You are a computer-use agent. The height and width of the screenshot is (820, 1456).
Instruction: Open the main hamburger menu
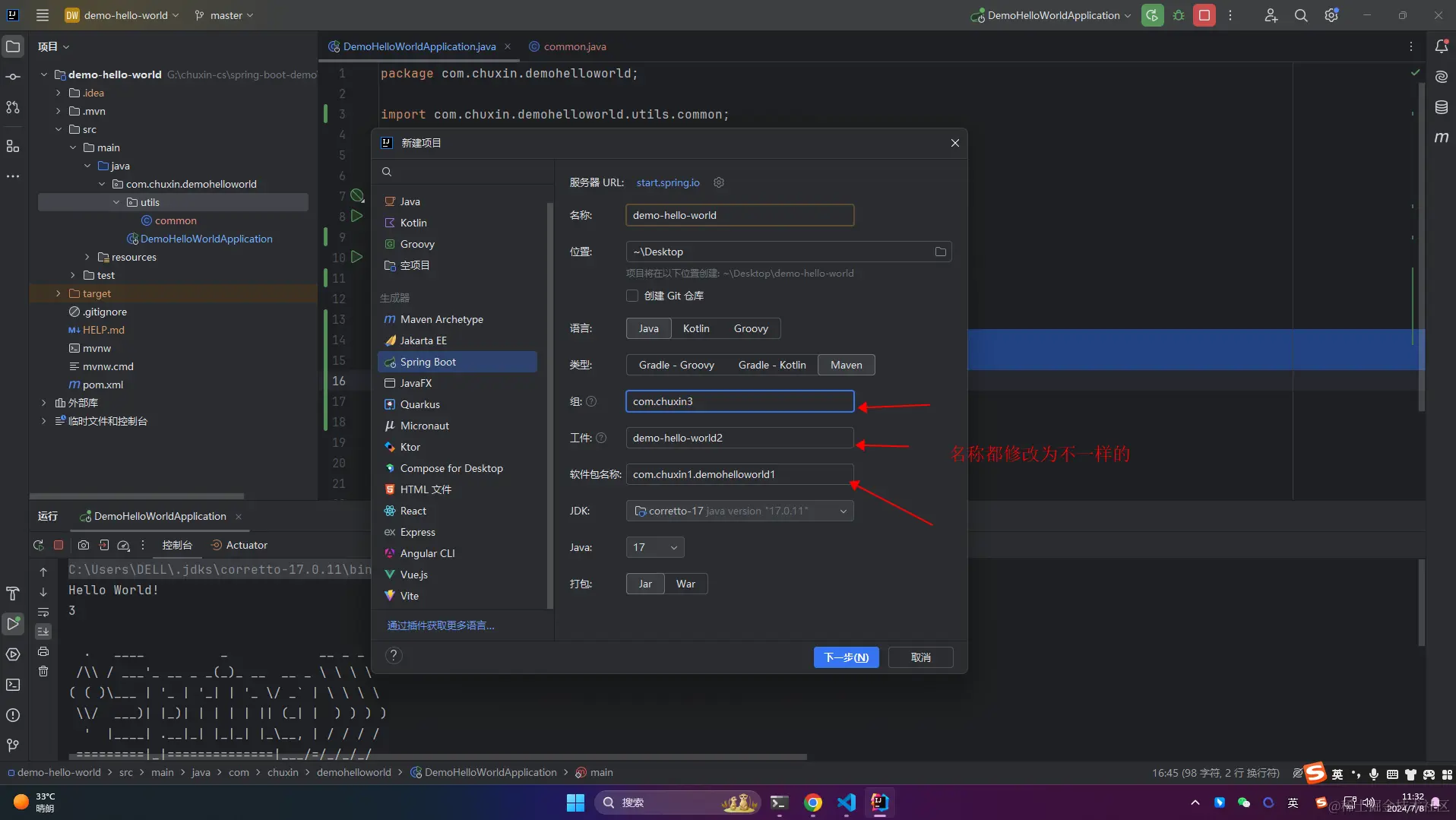click(43, 15)
